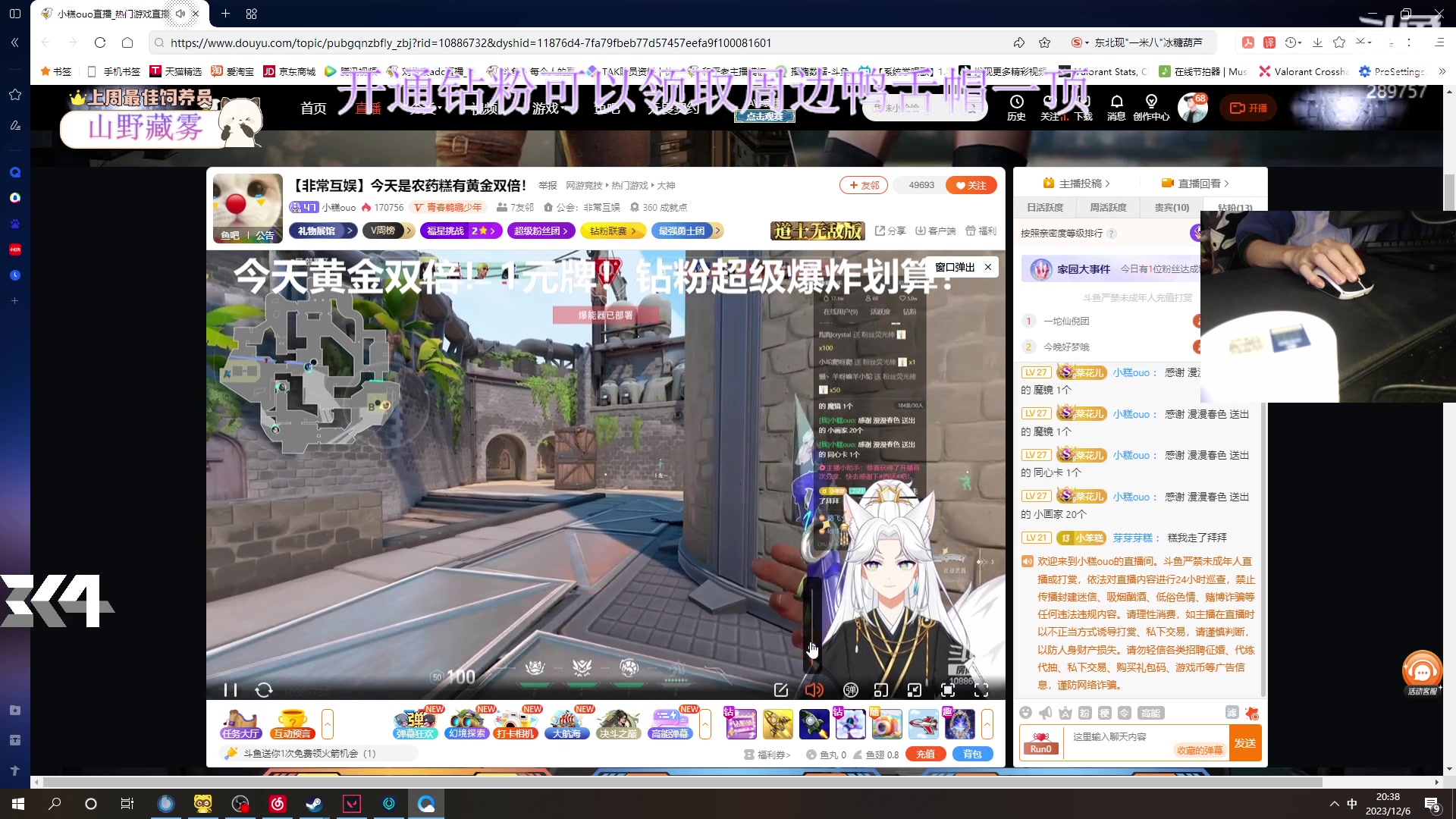Switch to the 周活跃度 tab

pyautogui.click(x=1108, y=206)
